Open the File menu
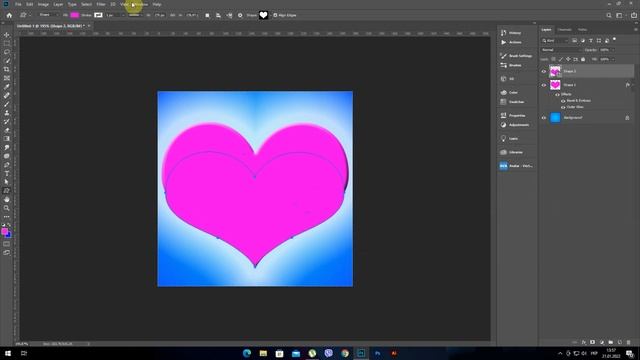This screenshot has width=640, height=360. [x=18, y=4]
